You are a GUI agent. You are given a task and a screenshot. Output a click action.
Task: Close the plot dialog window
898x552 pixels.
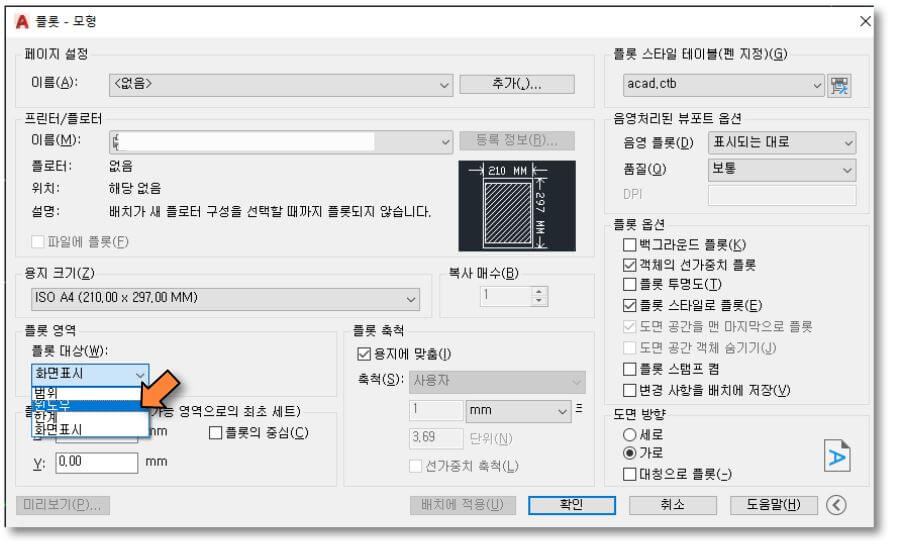pos(865,21)
